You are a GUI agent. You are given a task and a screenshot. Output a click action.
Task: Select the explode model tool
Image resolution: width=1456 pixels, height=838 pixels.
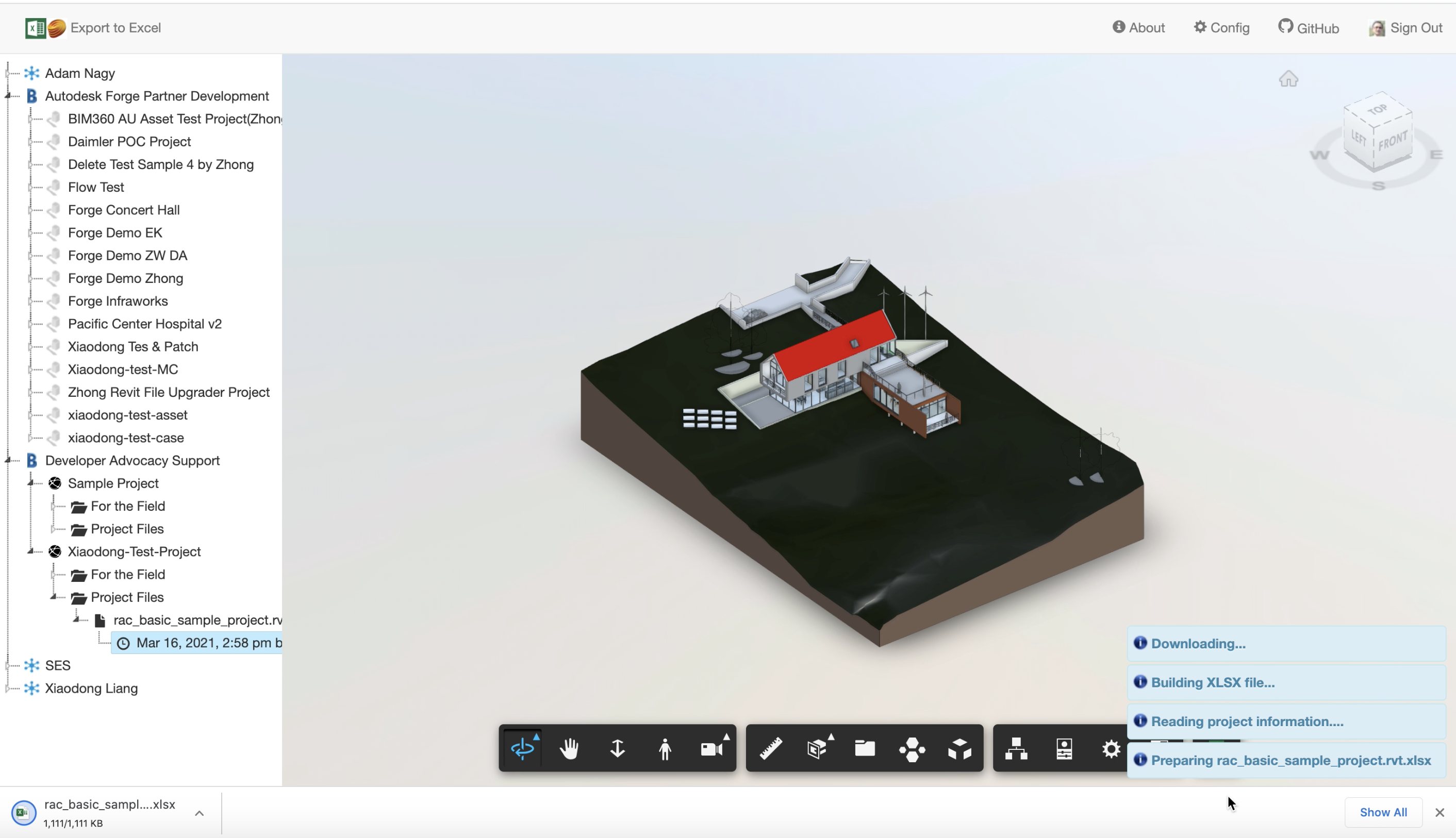(958, 748)
